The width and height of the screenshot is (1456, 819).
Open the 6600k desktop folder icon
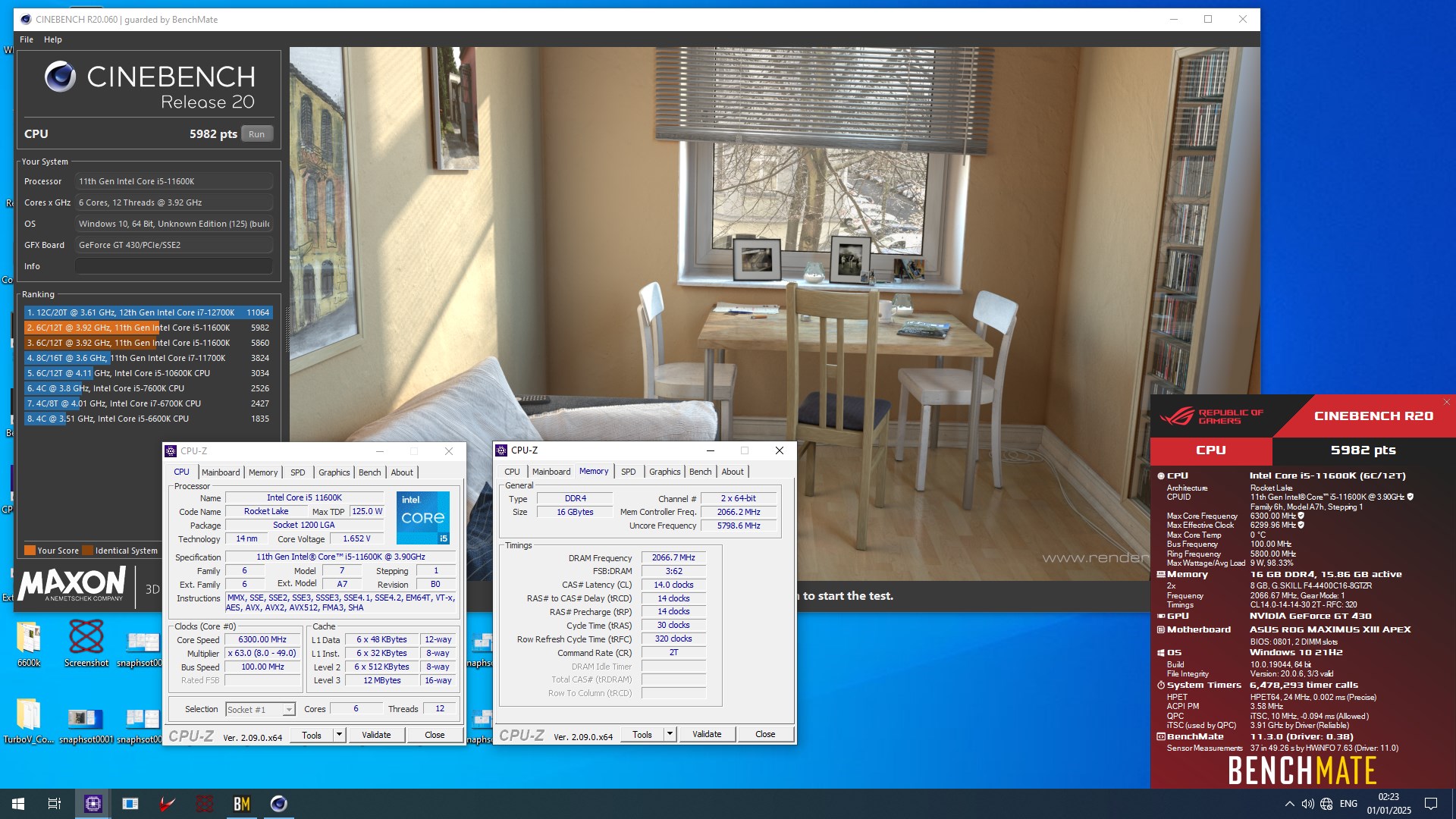(29, 638)
